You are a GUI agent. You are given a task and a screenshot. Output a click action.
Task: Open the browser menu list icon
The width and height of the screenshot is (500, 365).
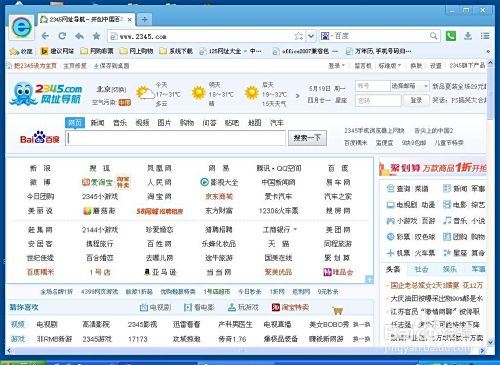(485, 36)
